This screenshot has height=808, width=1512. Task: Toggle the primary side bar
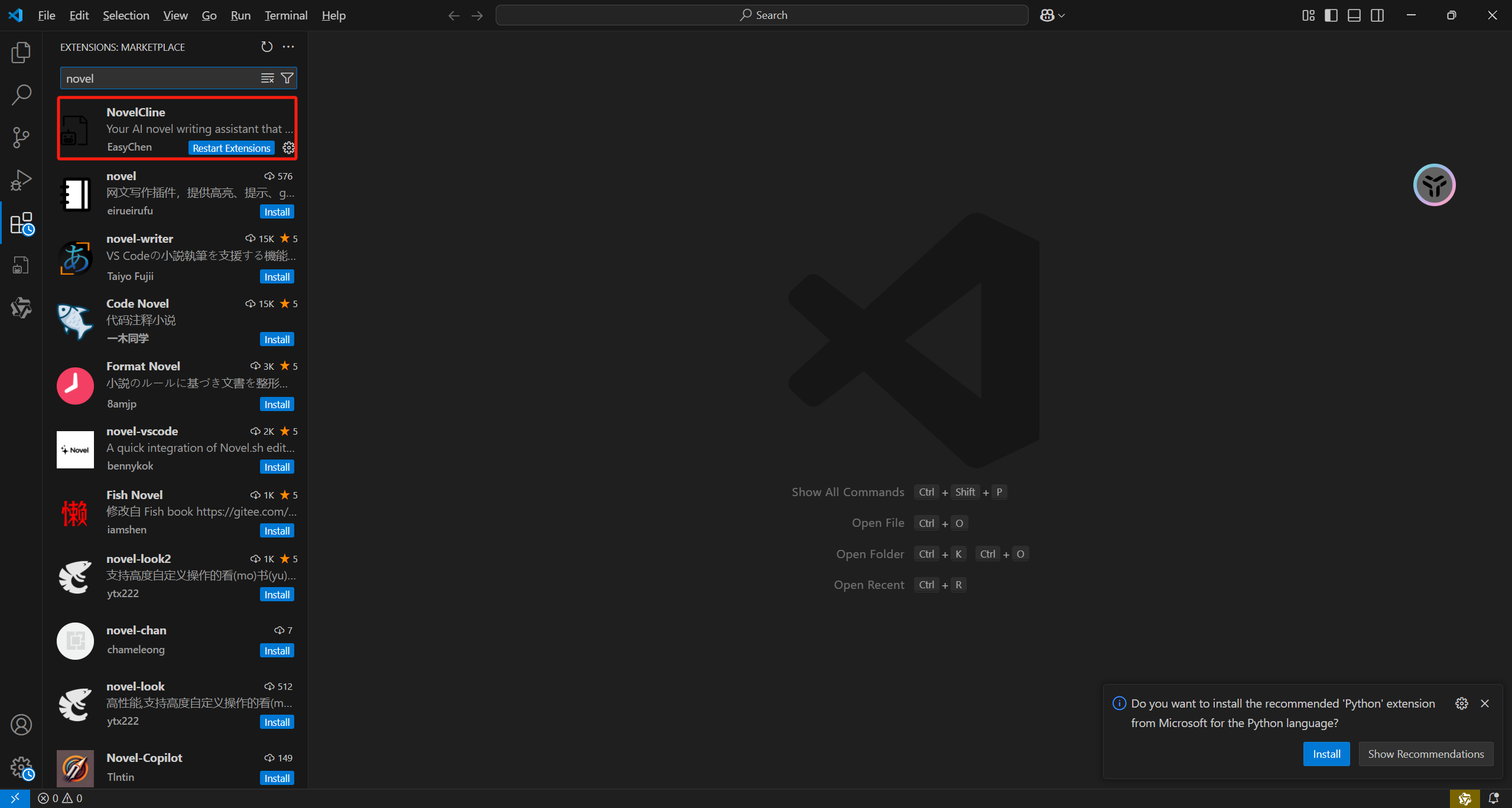[1331, 15]
